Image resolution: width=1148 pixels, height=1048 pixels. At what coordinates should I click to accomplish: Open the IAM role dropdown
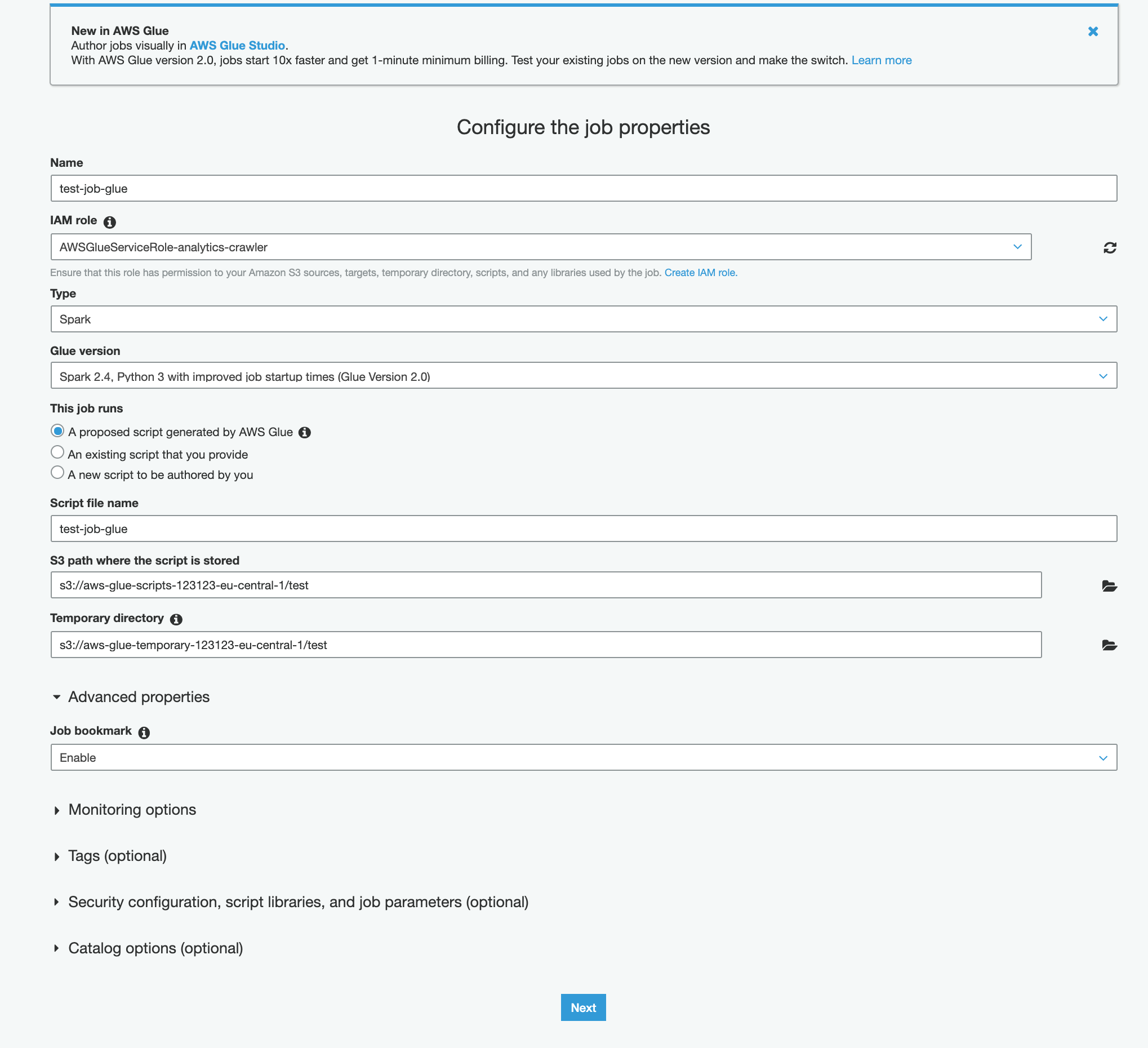[x=540, y=247]
